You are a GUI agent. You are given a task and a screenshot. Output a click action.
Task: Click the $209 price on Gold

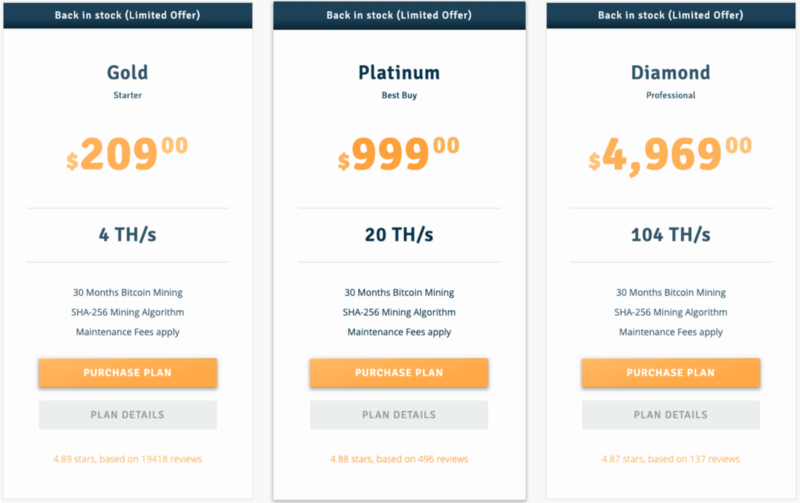(127, 154)
